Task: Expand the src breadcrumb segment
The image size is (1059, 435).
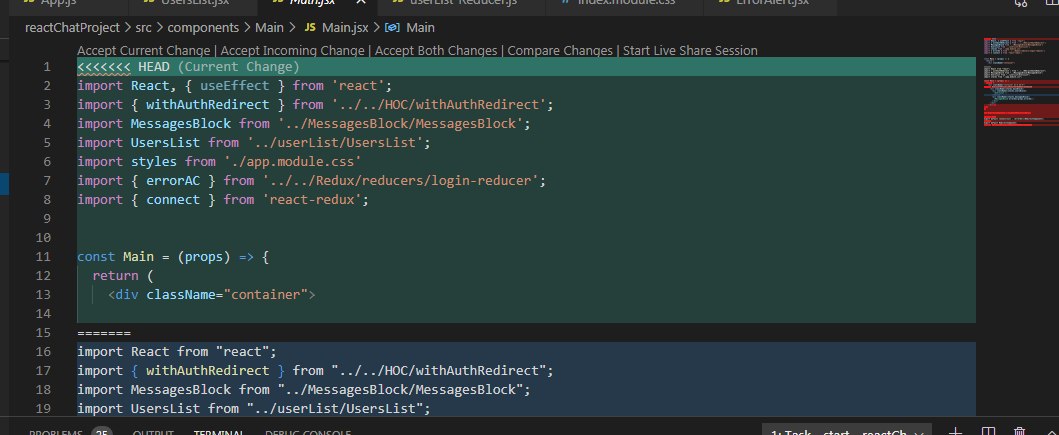Action: (x=145, y=27)
